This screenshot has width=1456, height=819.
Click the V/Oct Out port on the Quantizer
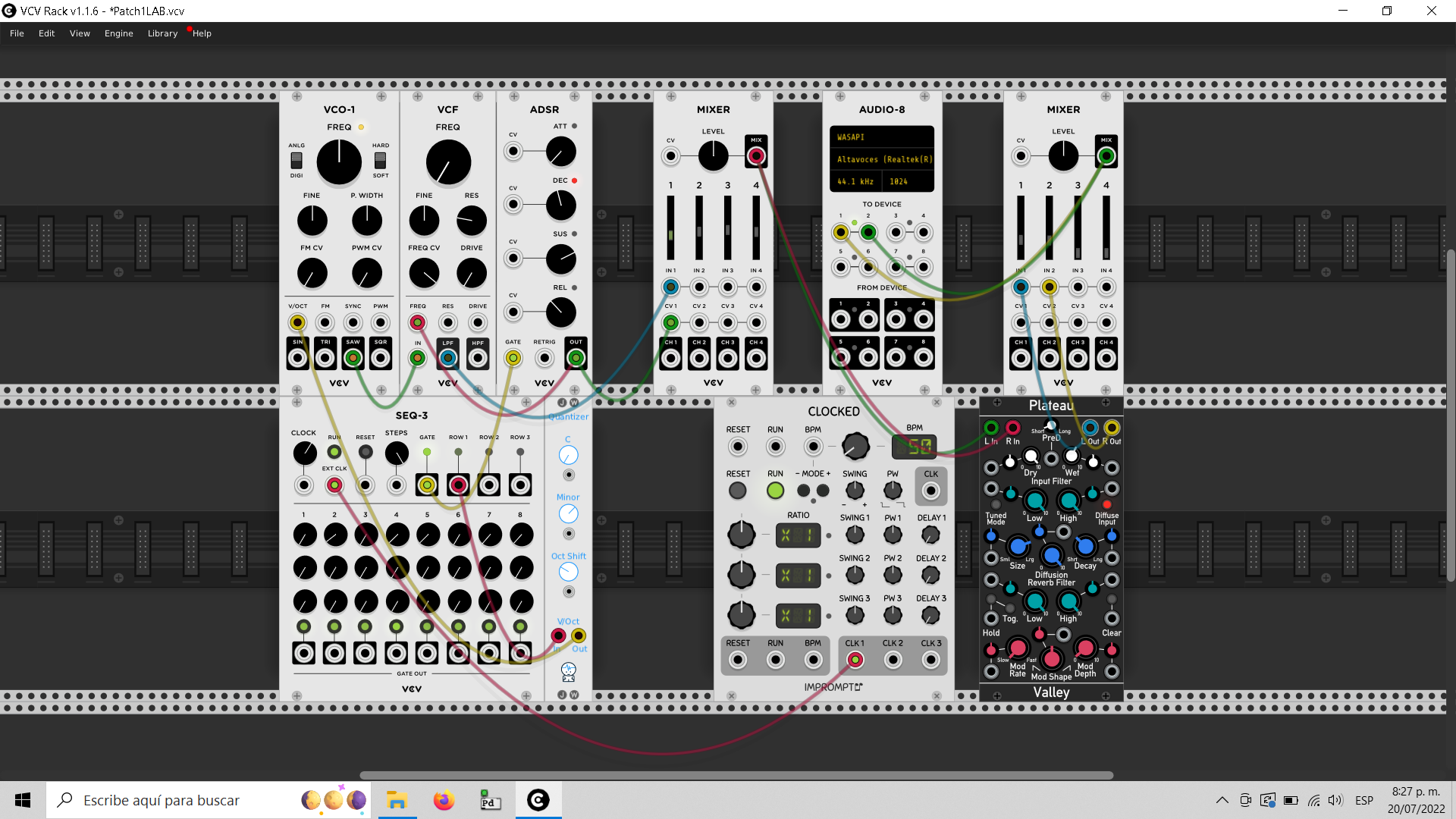(x=579, y=635)
